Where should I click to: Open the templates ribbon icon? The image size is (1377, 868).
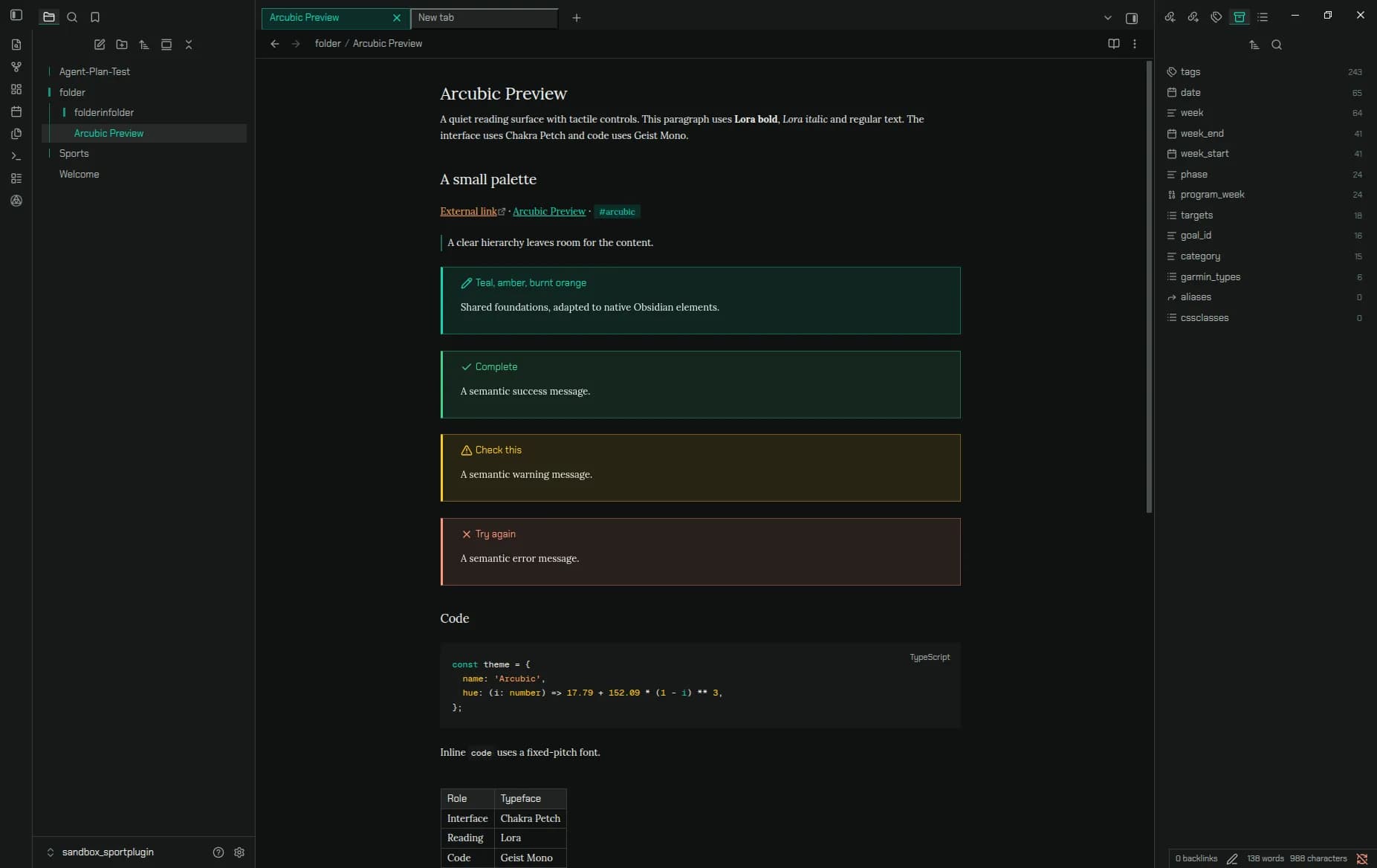click(x=16, y=134)
